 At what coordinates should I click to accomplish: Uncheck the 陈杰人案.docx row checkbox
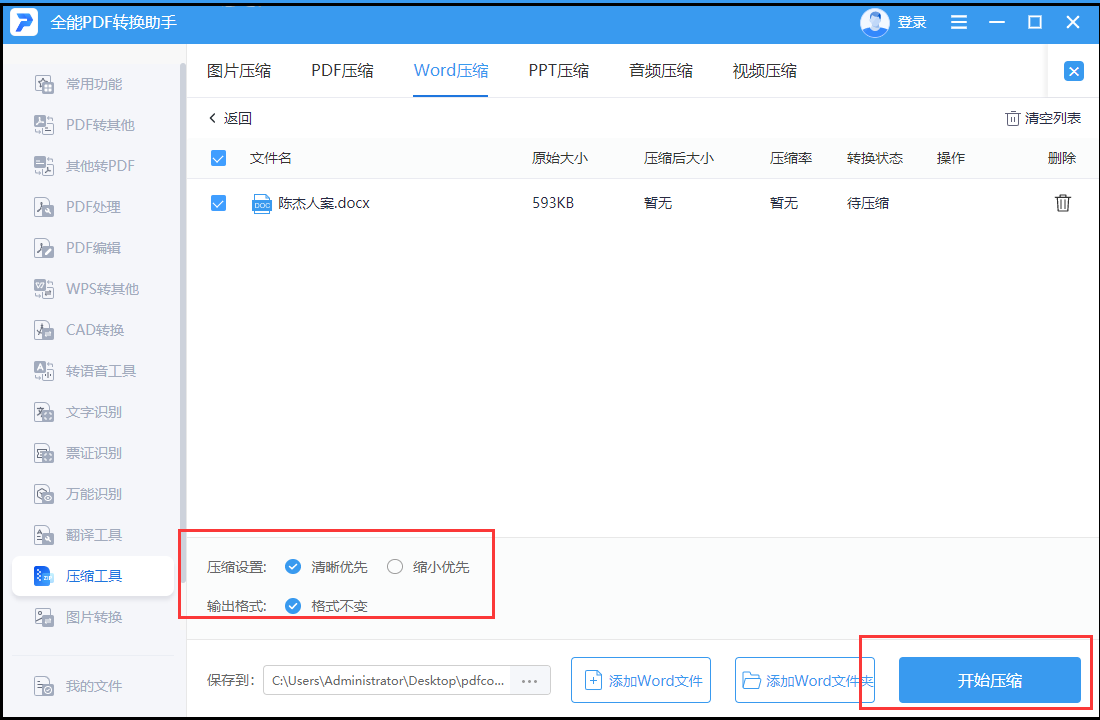[218, 204]
